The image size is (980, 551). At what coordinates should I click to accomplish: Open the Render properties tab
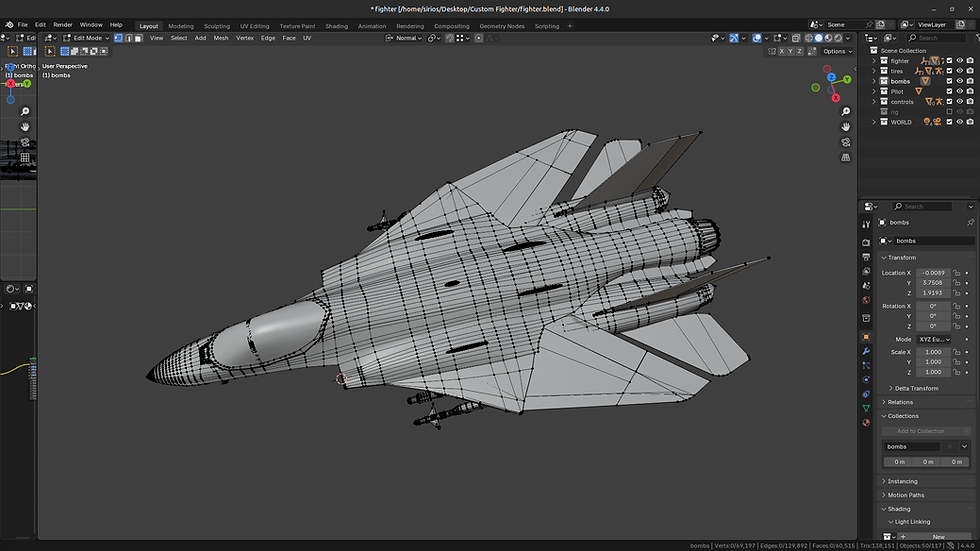coord(866,242)
